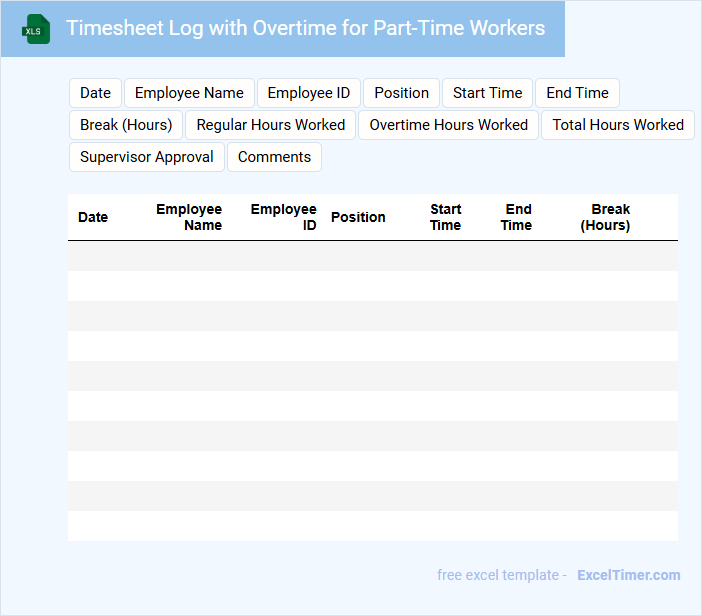Screen dimensions: 702x616
Task: Open the ExcelTimer.com link
Action: 629,575
